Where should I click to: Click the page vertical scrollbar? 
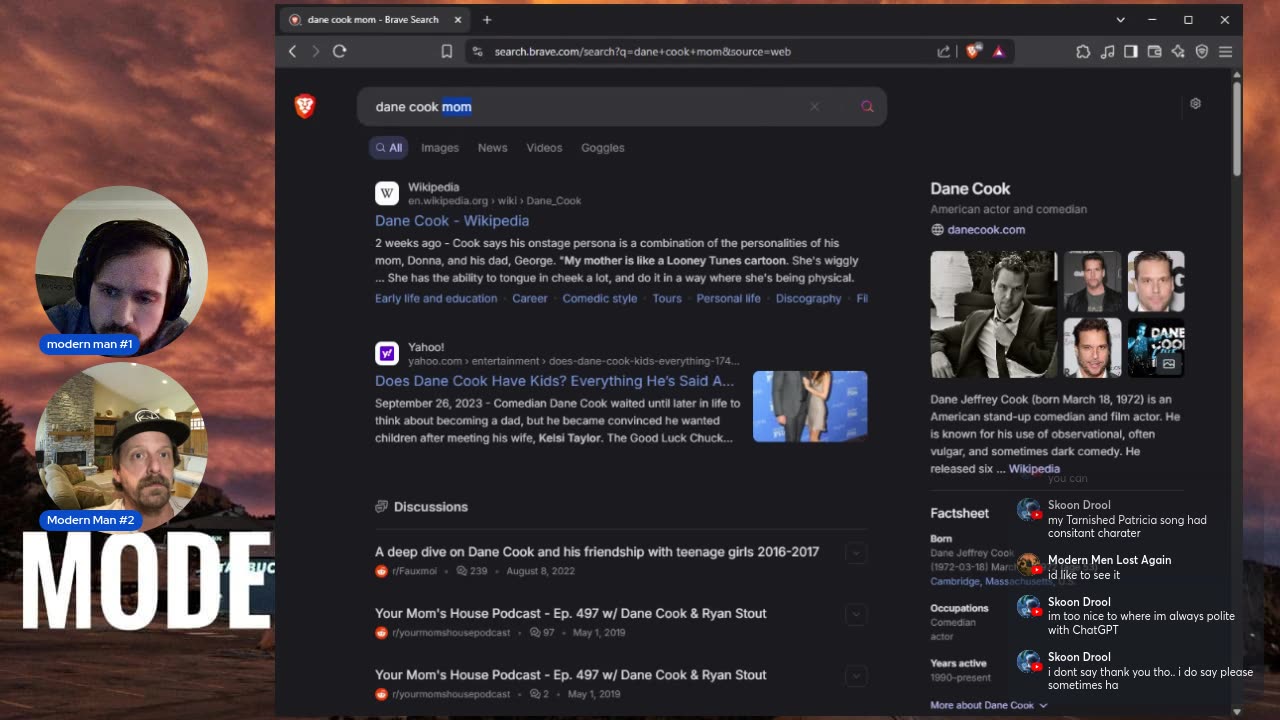tap(1236, 128)
